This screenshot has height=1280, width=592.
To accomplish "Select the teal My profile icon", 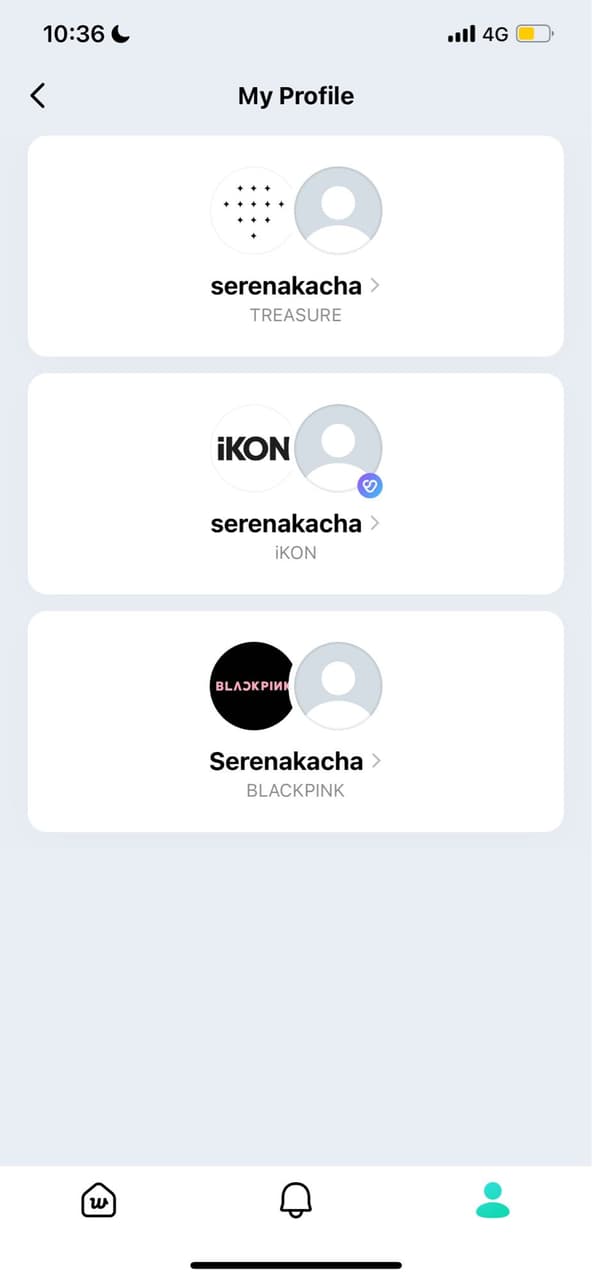I will [x=491, y=1199].
